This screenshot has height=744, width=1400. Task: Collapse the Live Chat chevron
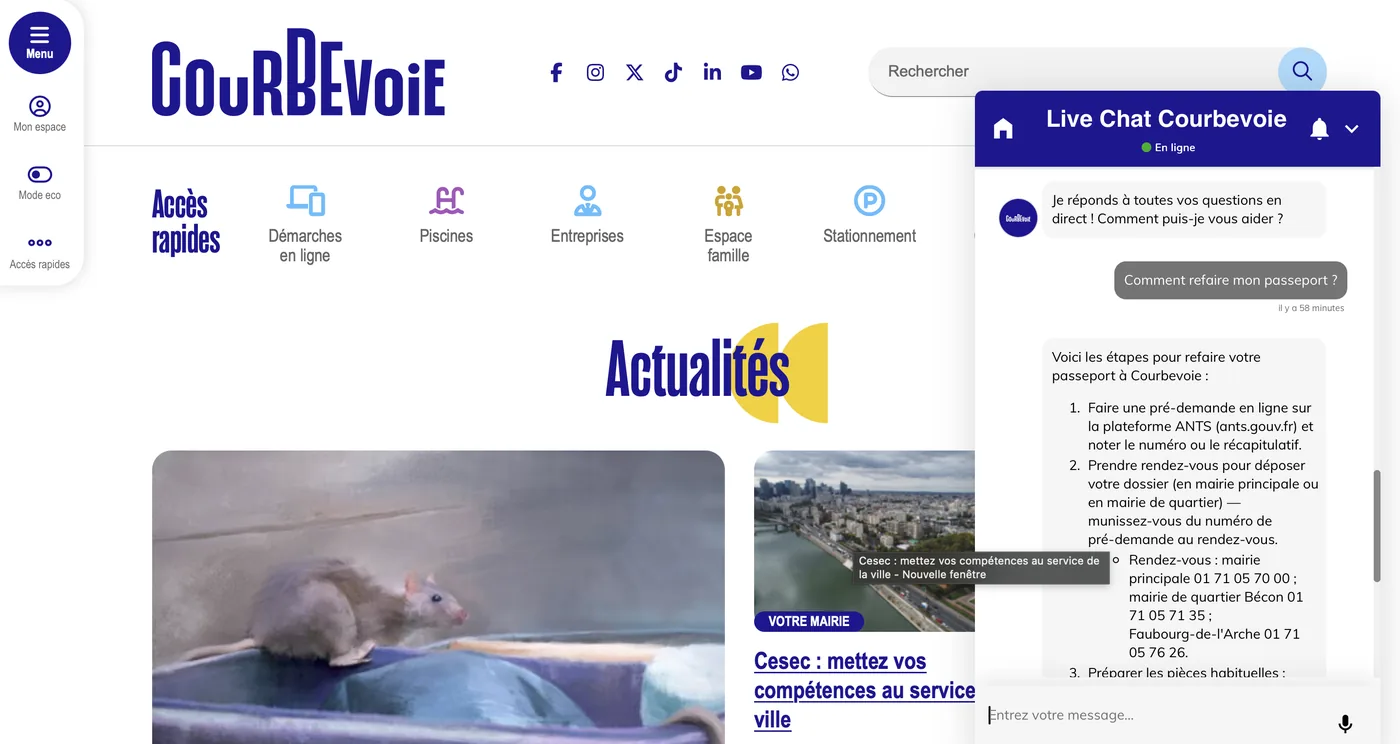tap(1352, 129)
